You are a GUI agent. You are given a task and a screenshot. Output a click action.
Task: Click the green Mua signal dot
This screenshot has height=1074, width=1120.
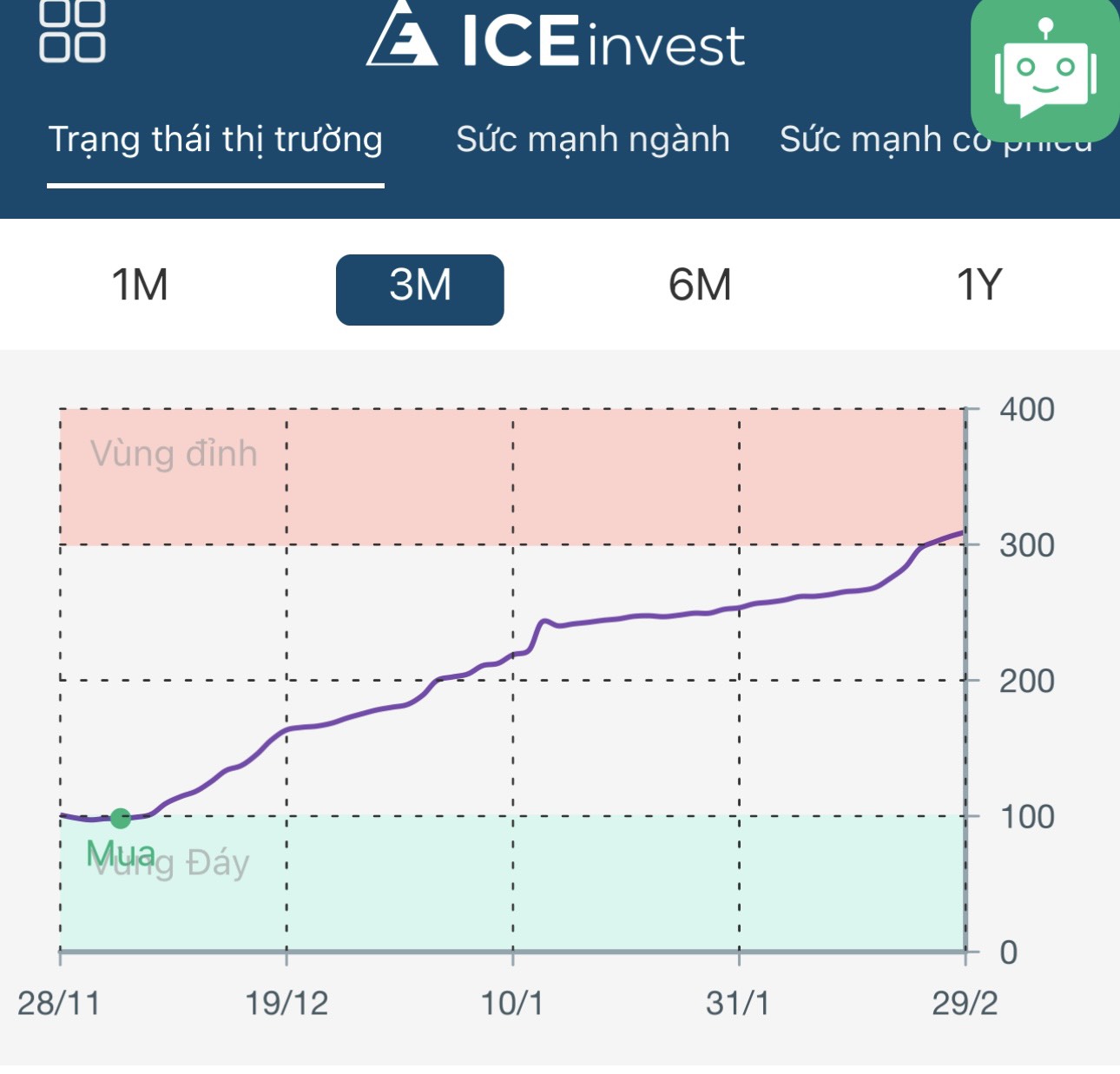[x=121, y=818]
